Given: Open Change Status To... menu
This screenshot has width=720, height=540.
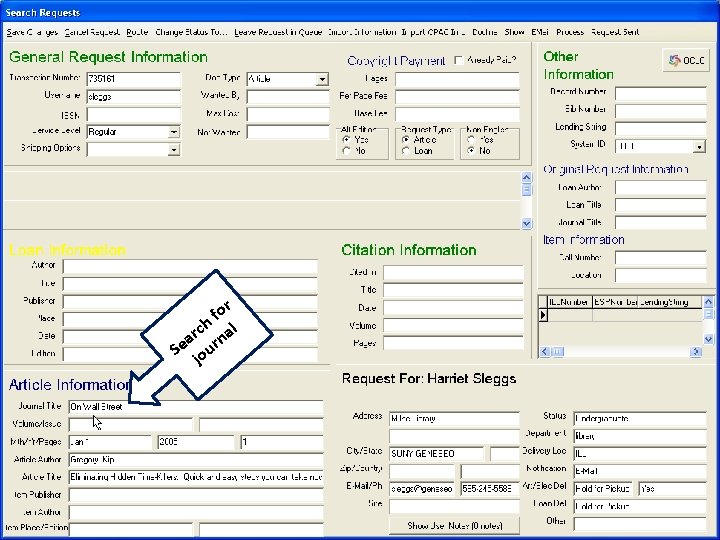Looking at the screenshot, I should pos(191,32).
